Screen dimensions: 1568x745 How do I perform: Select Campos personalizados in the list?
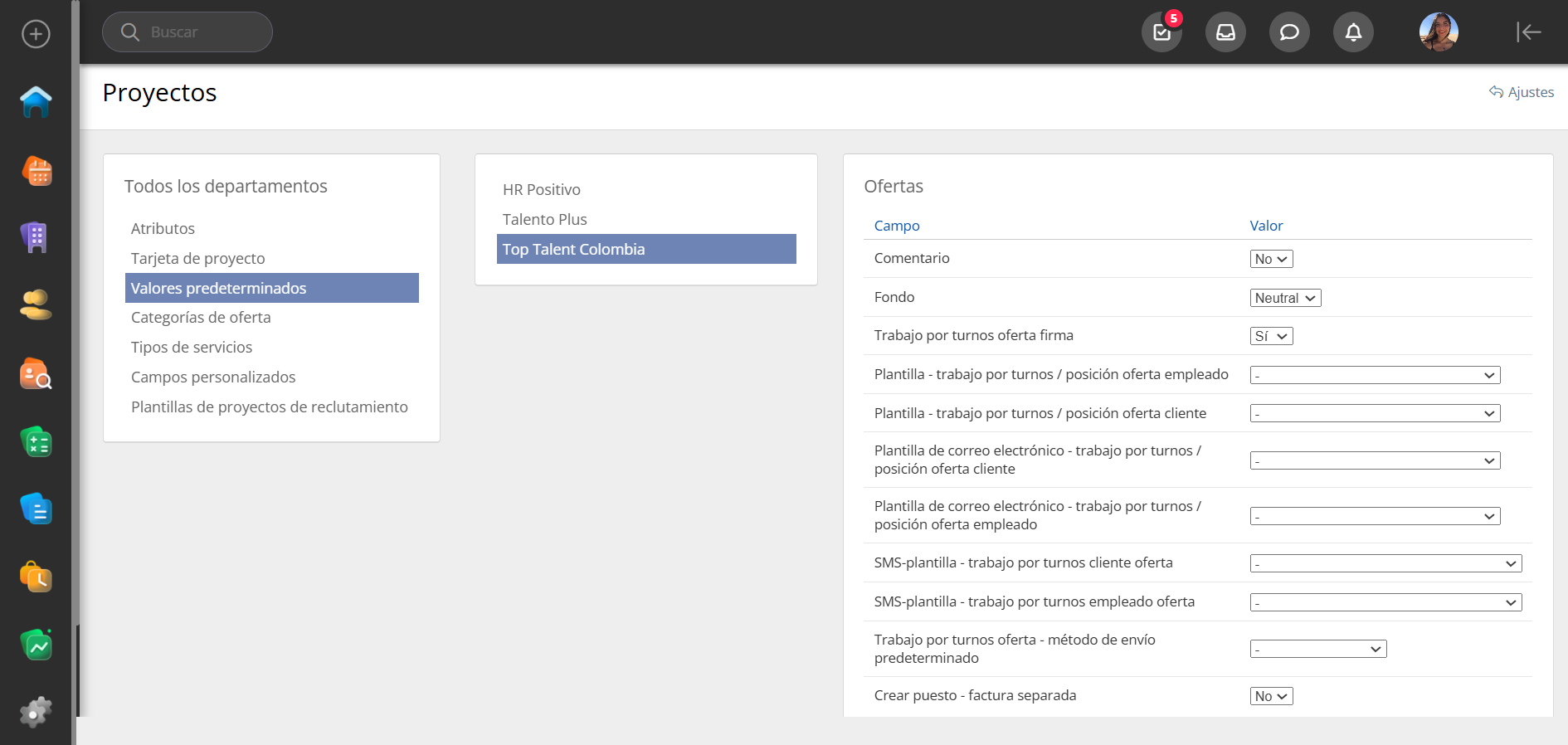(213, 377)
